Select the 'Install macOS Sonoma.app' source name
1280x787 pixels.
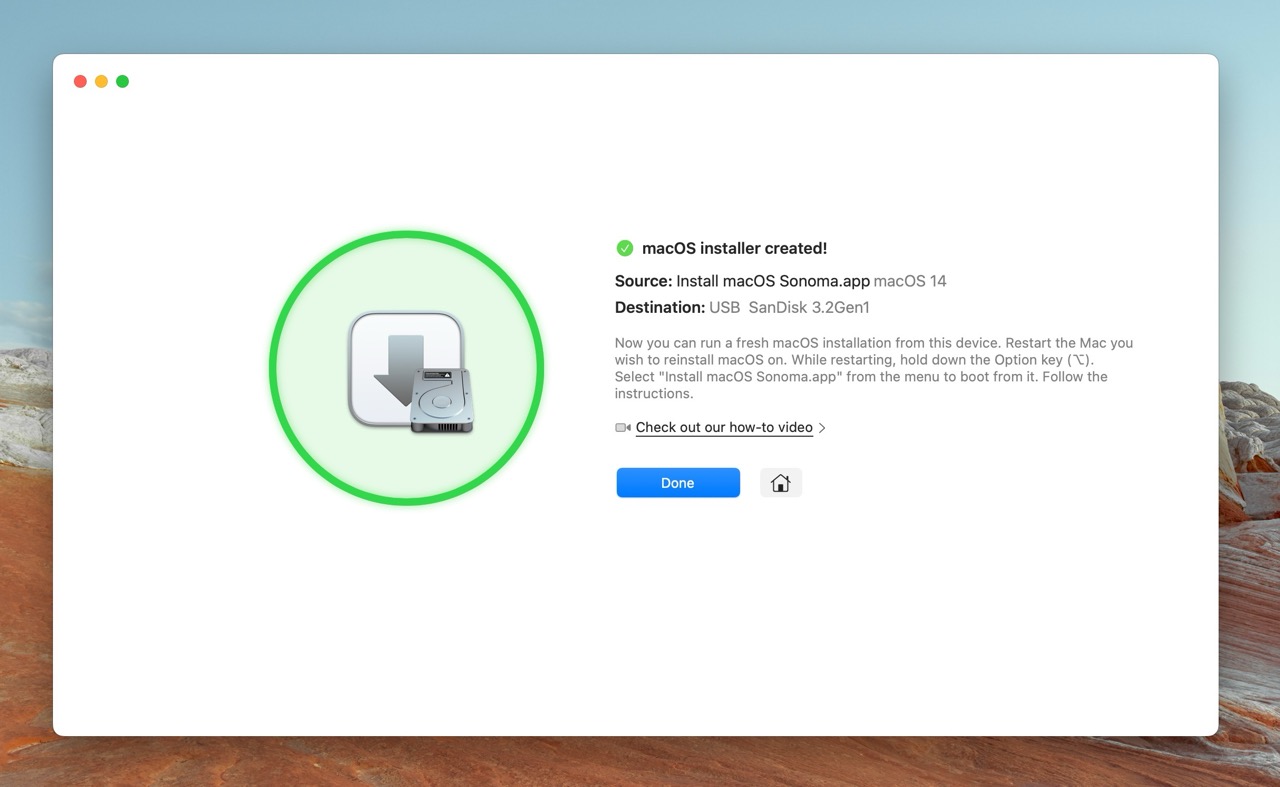tap(773, 281)
